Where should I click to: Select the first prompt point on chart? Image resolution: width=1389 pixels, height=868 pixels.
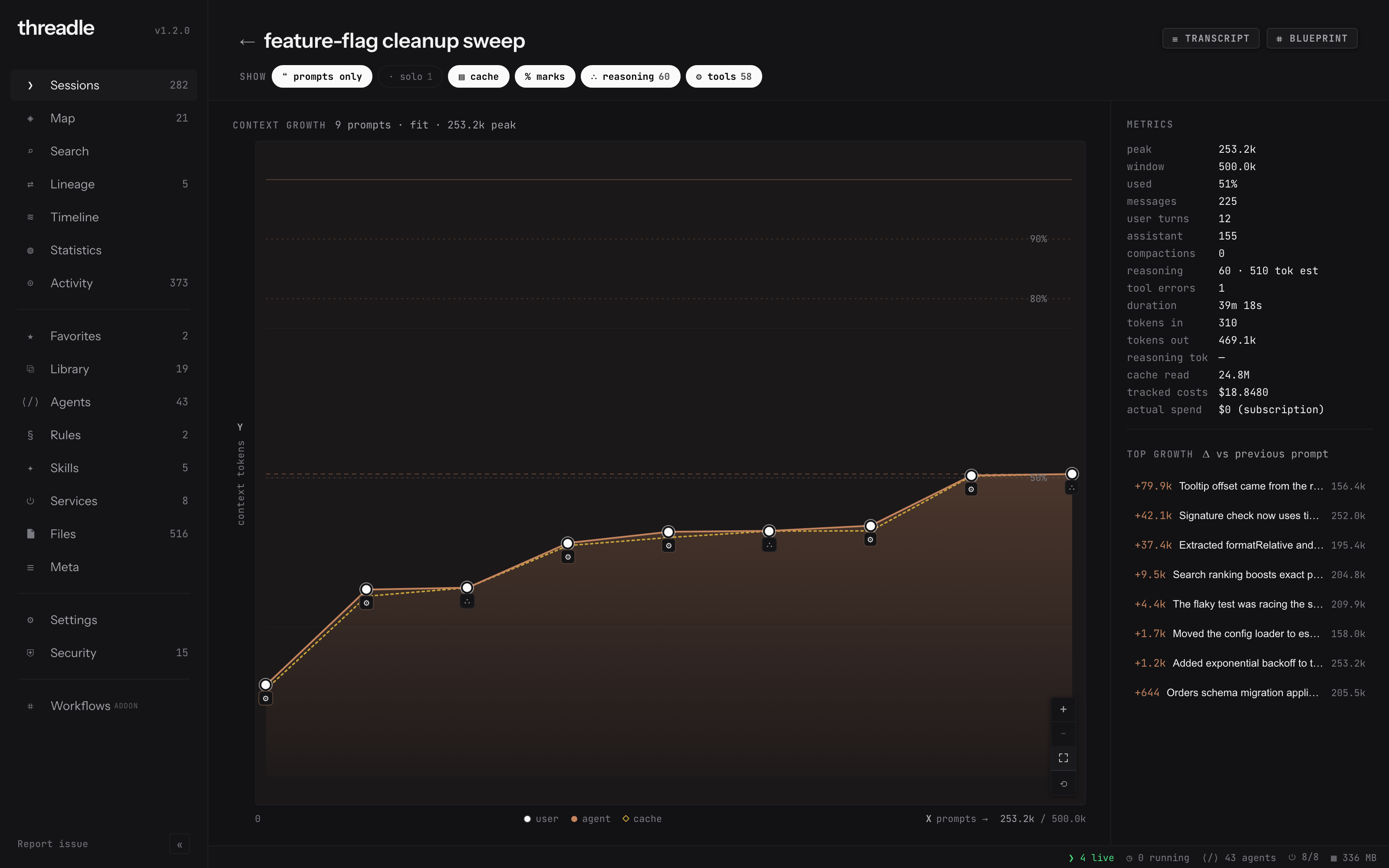click(x=266, y=685)
